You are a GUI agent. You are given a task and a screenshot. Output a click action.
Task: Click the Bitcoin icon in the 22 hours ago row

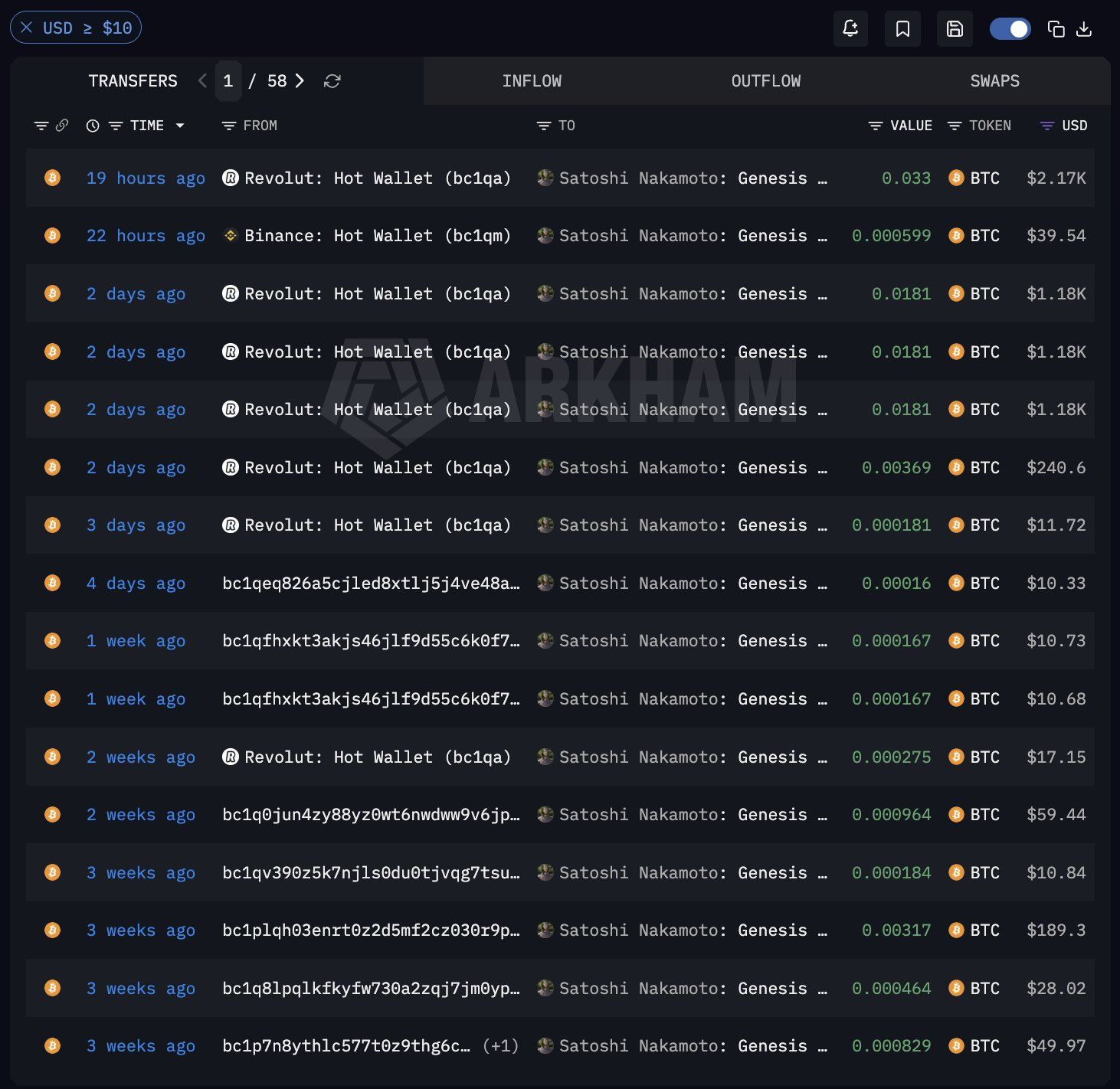[52, 236]
